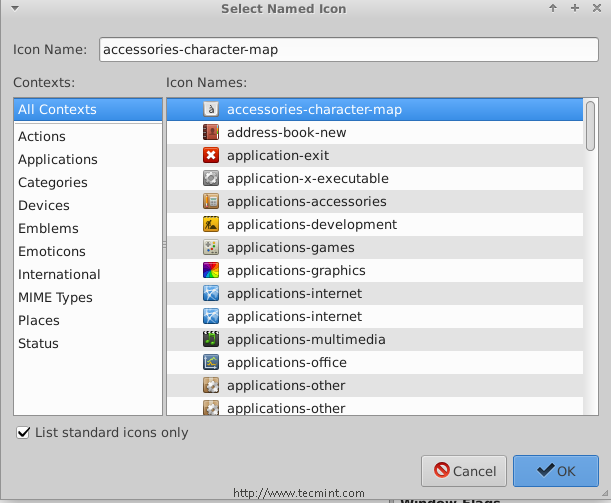This screenshot has height=503, width=611.
Task: Choose the MIME Types context
Action: pyautogui.click(x=55, y=297)
